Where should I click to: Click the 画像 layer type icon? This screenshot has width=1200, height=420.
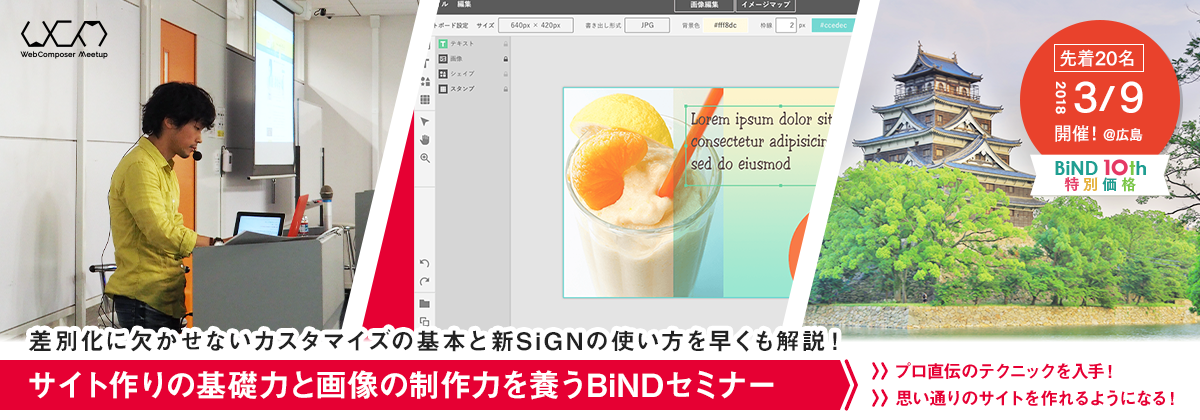pos(443,59)
